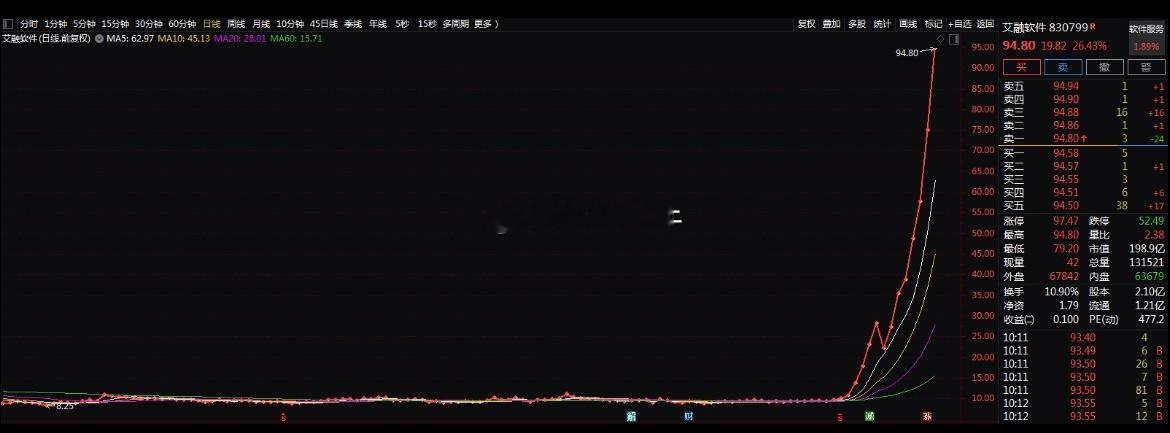Image resolution: width=1170 pixels, height=433 pixels.
Task: Click the stock name 艾融软件 830799
Action: pos(1045,27)
